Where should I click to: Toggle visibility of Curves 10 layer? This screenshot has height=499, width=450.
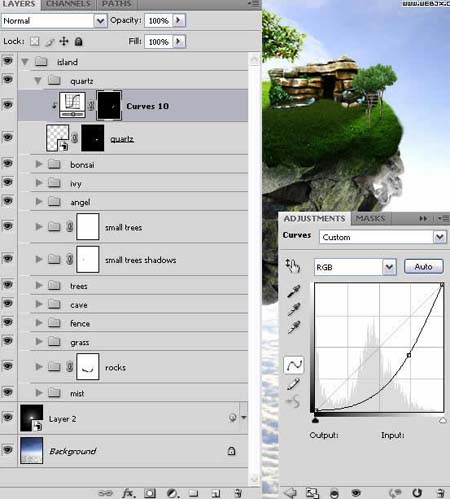click(x=8, y=105)
